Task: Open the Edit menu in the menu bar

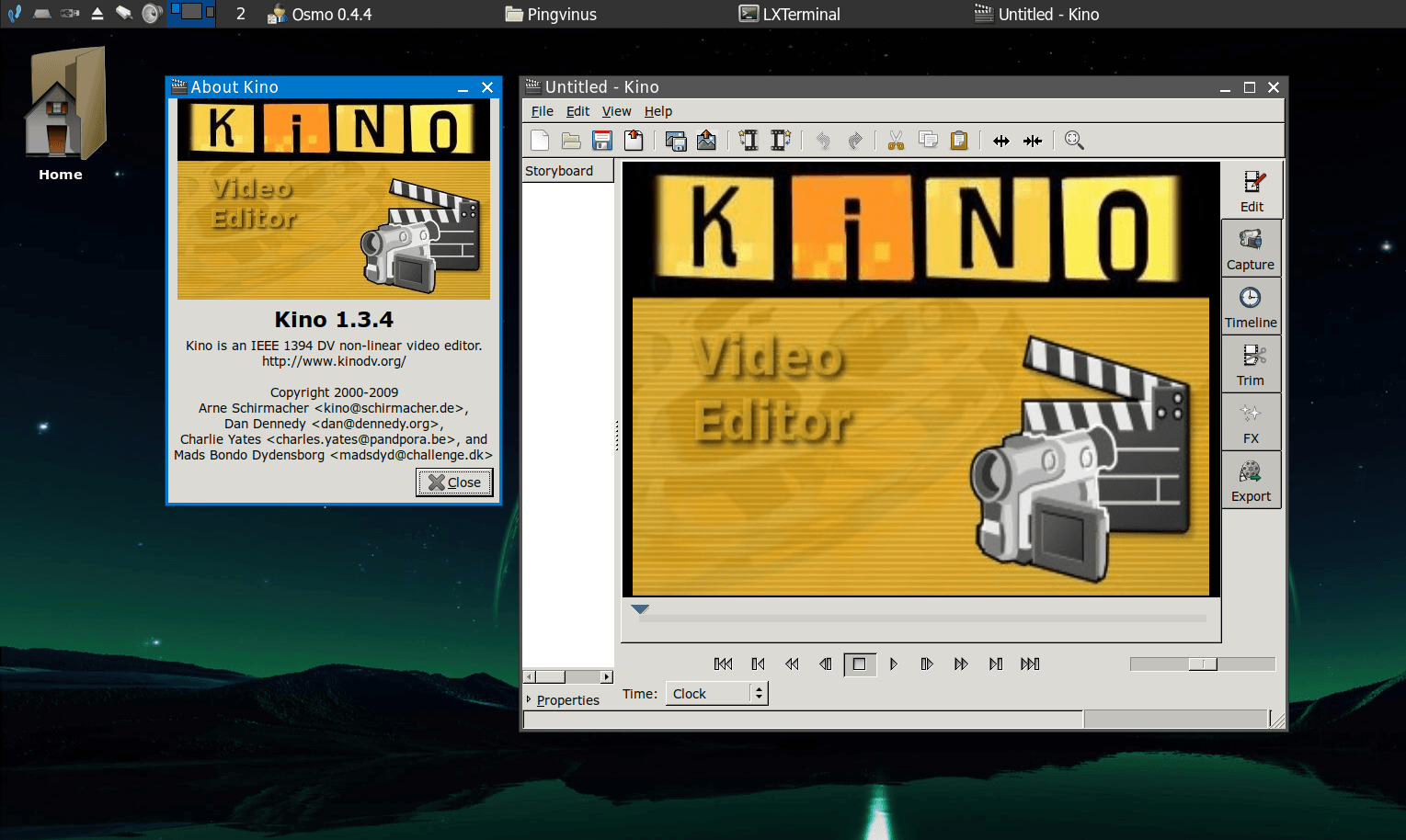Action: (x=577, y=111)
